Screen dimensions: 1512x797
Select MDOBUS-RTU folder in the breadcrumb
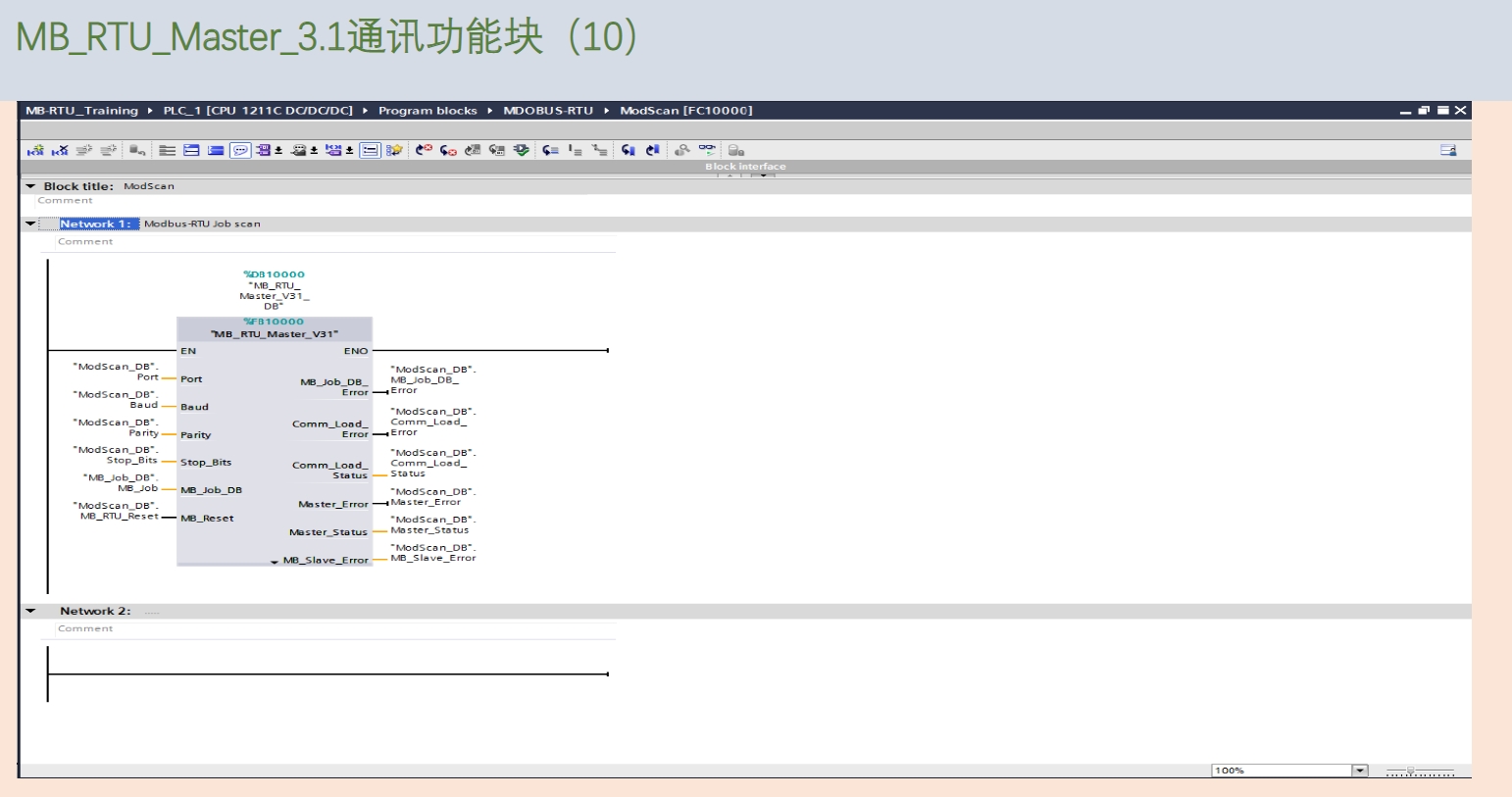tap(548, 111)
